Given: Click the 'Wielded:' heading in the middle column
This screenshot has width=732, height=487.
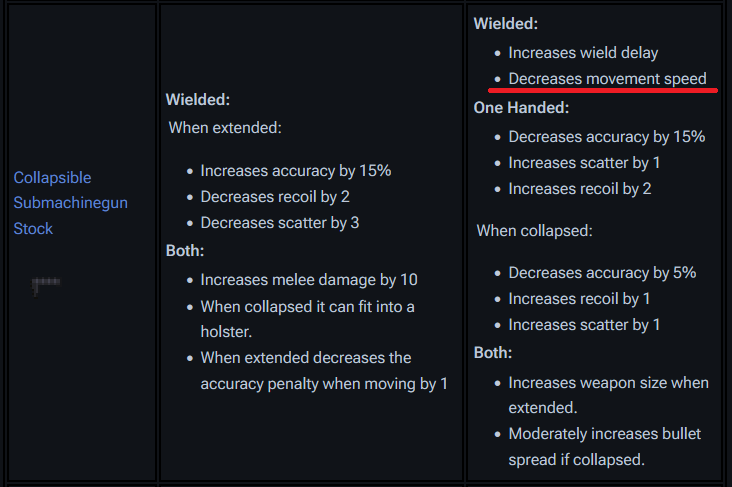Looking at the screenshot, I should point(198,100).
